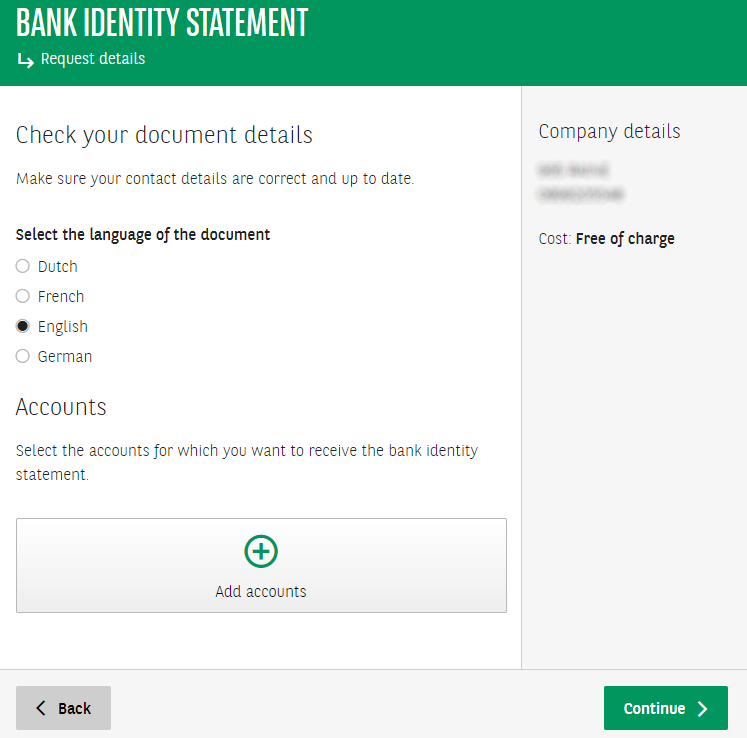Click the "French" option label

tap(61, 297)
